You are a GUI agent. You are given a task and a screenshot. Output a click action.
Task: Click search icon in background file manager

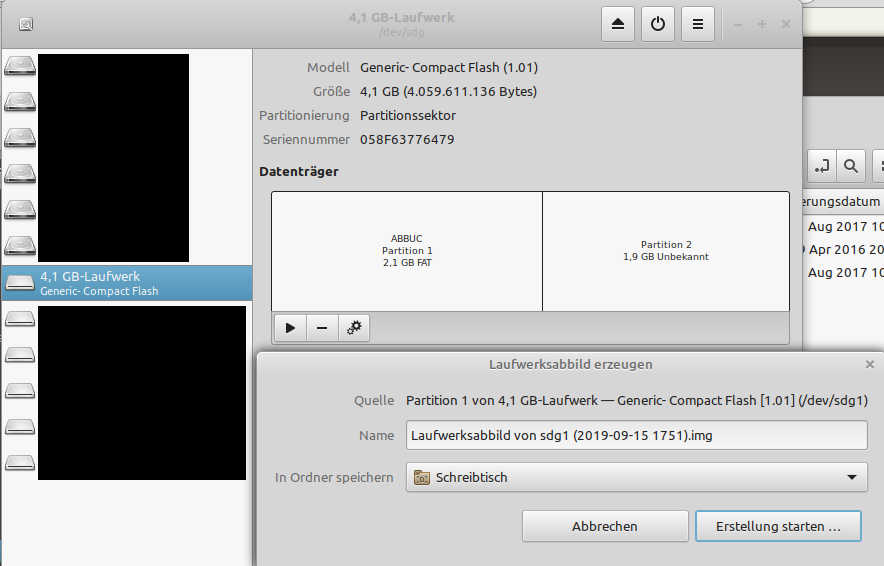851,166
